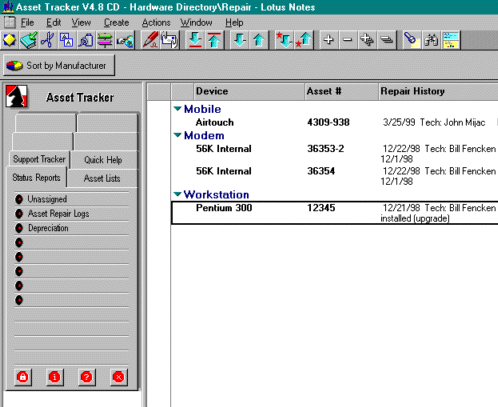Screen dimensions: 498x407
Task: Click the Sort by Manufacturer button
Action: (59, 65)
